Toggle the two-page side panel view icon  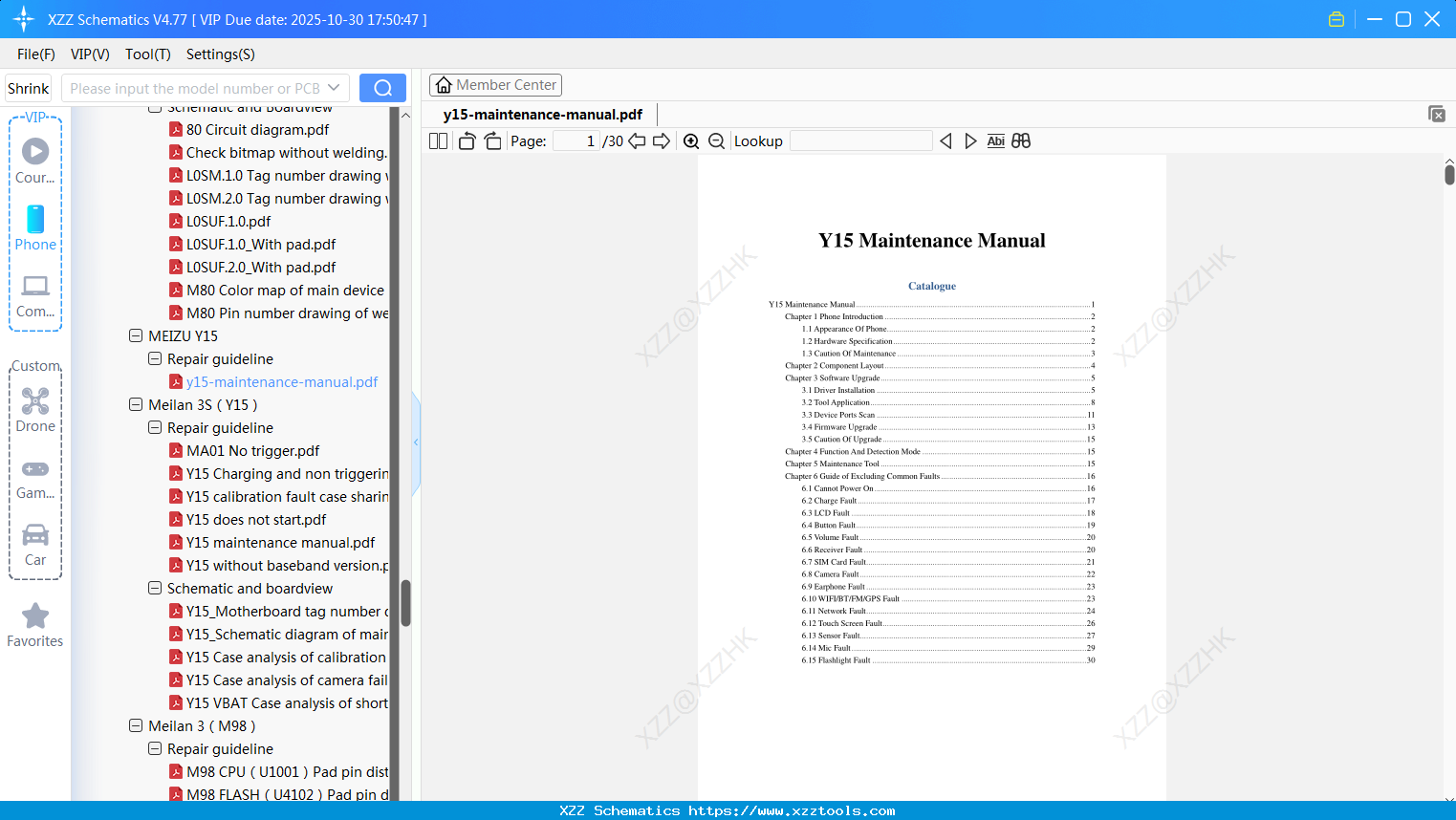pos(439,141)
